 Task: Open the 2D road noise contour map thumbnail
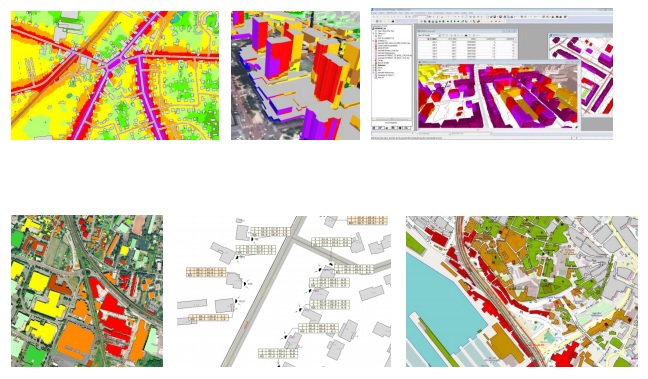click(115, 75)
